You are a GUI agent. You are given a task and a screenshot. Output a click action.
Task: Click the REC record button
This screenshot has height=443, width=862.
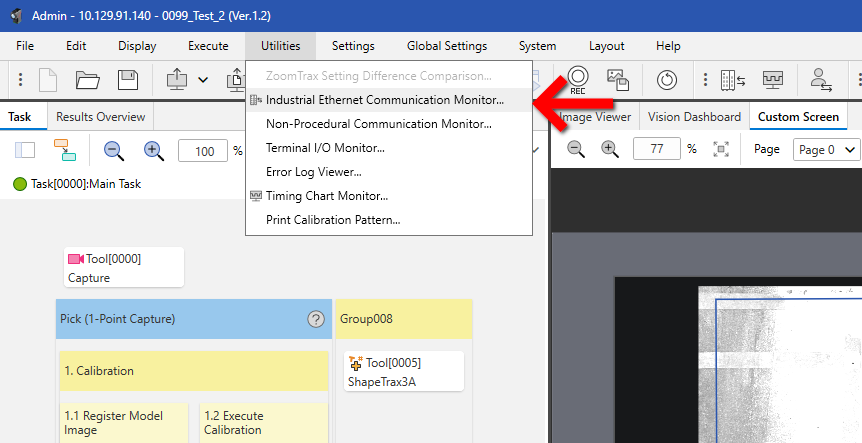(578, 80)
